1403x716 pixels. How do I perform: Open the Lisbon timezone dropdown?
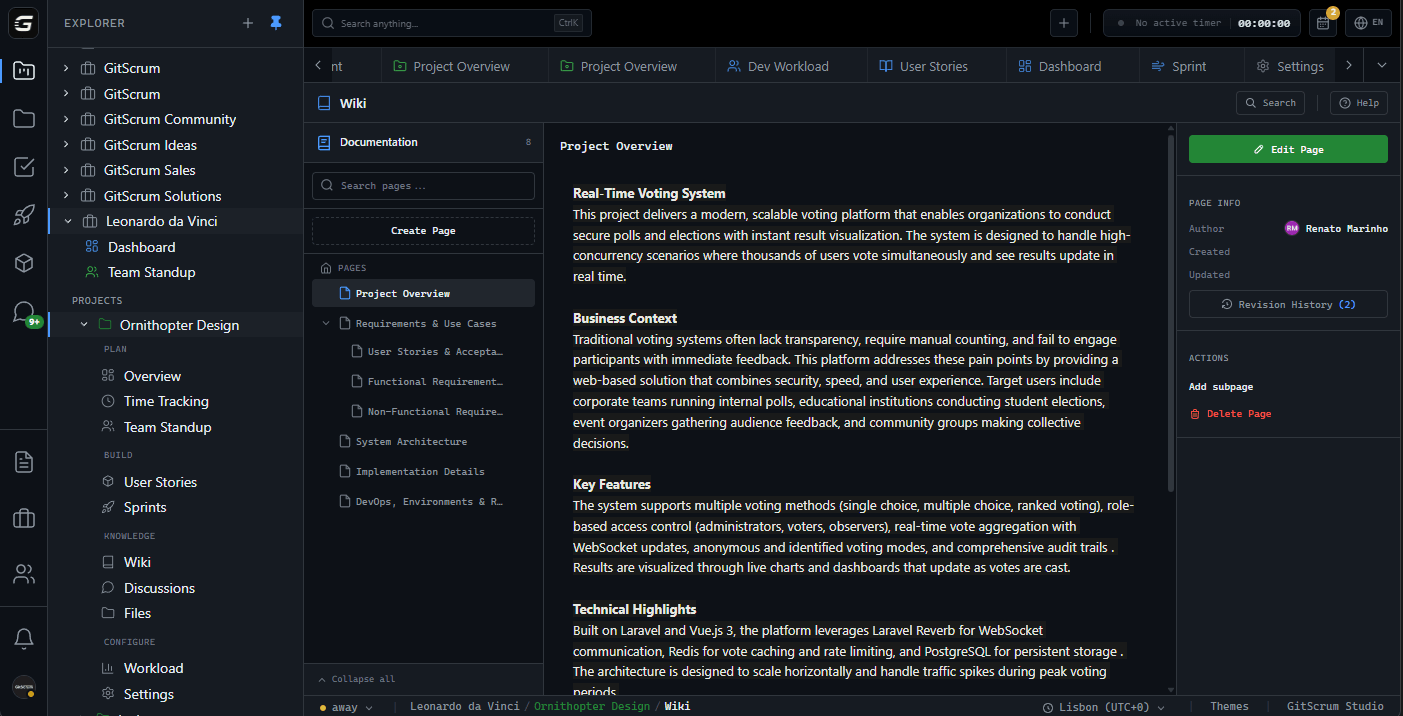pos(1103,707)
